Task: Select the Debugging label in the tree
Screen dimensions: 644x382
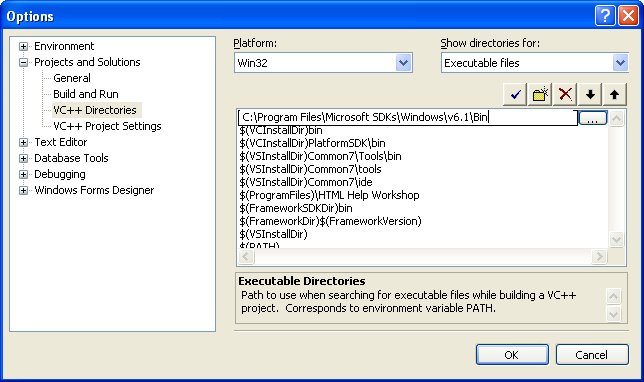Action: pos(60,175)
